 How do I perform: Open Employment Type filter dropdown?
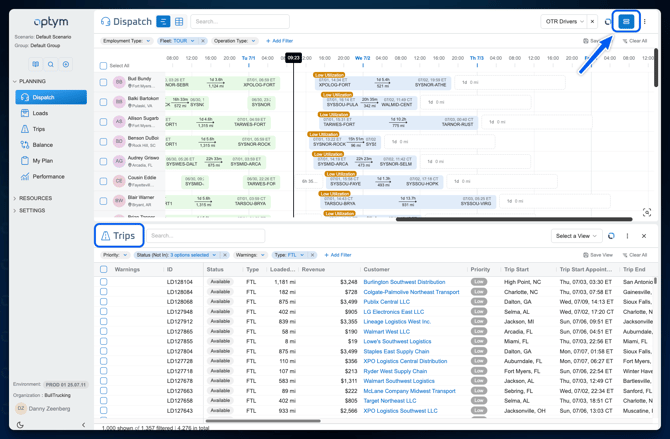pos(126,41)
